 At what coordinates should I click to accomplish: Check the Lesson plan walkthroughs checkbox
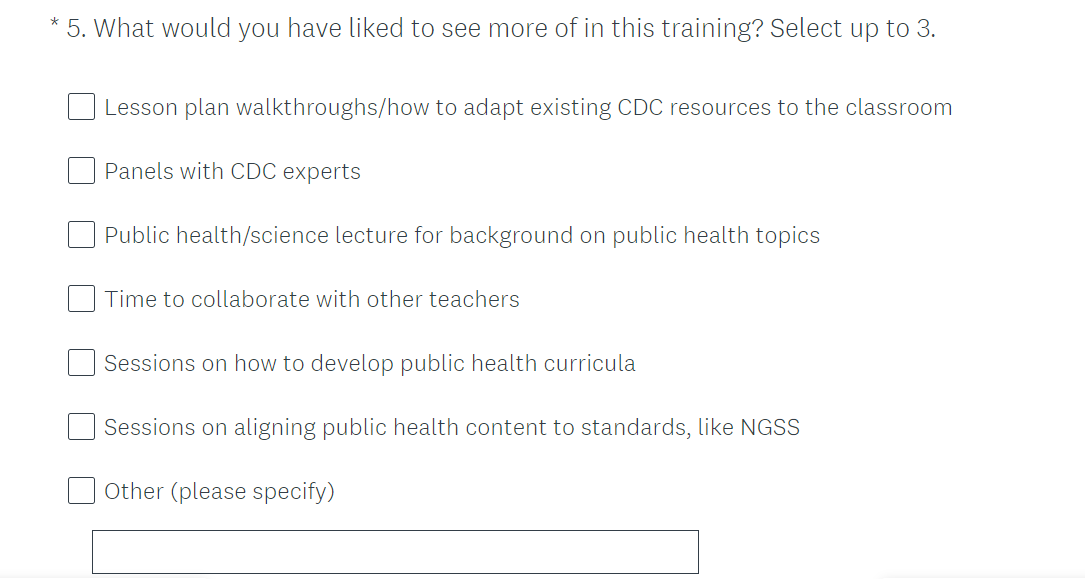pyautogui.click(x=82, y=107)
